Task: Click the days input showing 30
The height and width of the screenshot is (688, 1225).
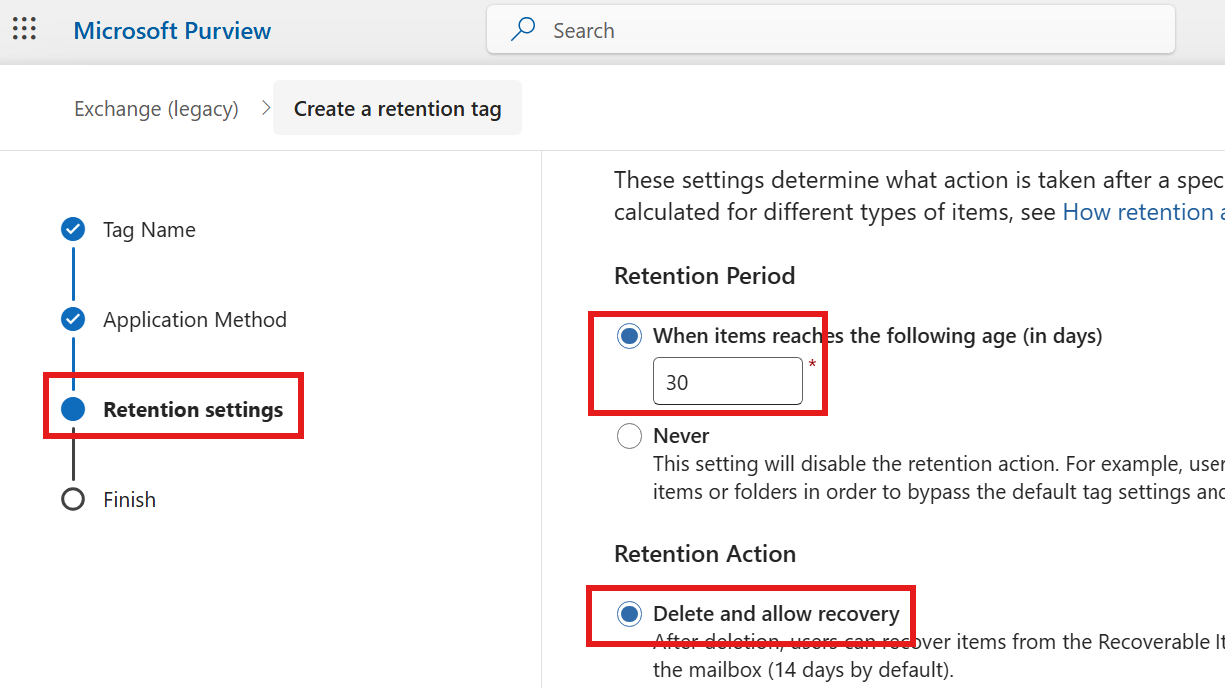Action: tap(727, 381)
